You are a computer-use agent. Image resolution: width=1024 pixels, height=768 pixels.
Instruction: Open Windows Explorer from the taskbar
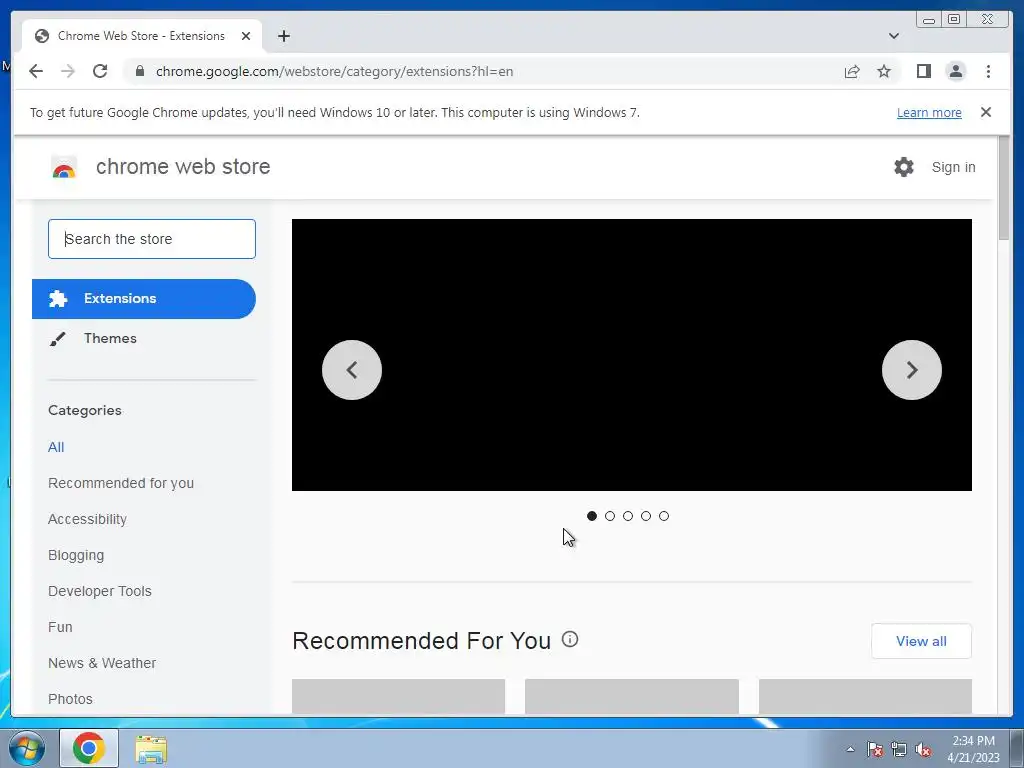tap(151, 749)
